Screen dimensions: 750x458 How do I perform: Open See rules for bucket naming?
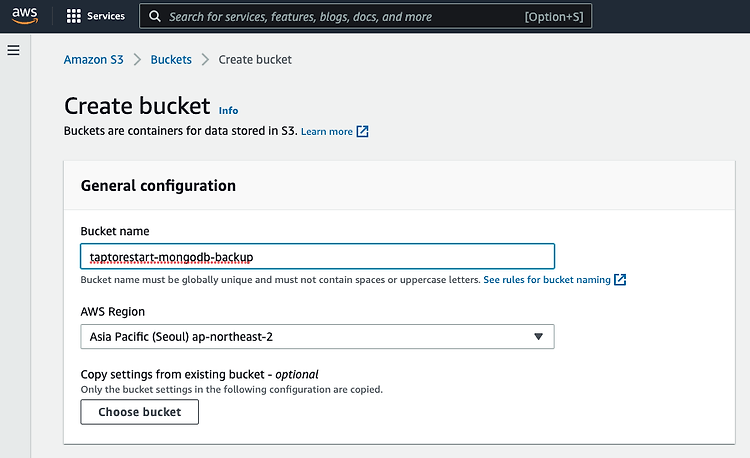click(x=547, y=280)
